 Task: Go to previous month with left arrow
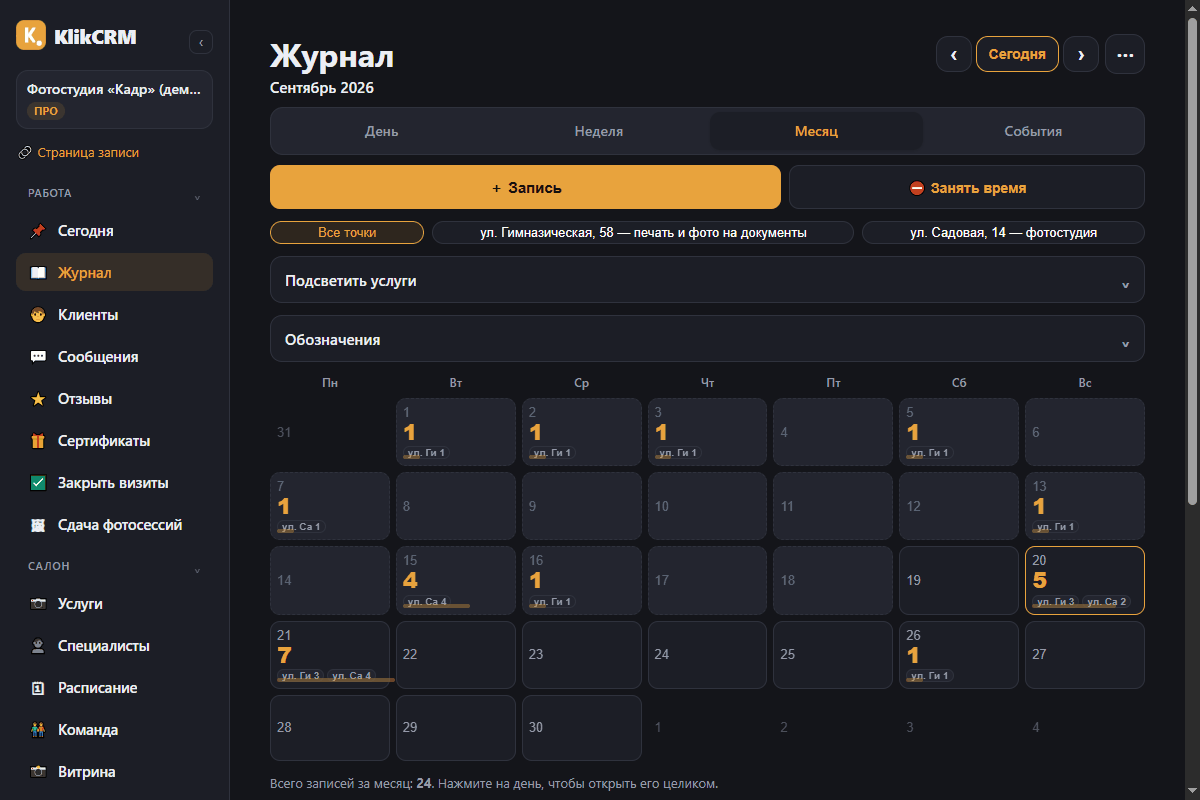tap(954, 54)
